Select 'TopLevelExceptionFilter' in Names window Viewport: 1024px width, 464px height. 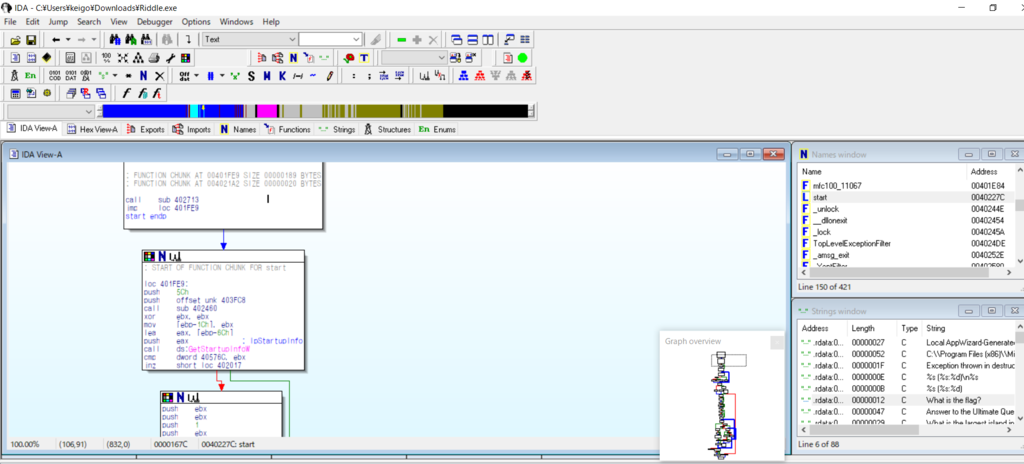pyautogui.click(x=907, y=243)
